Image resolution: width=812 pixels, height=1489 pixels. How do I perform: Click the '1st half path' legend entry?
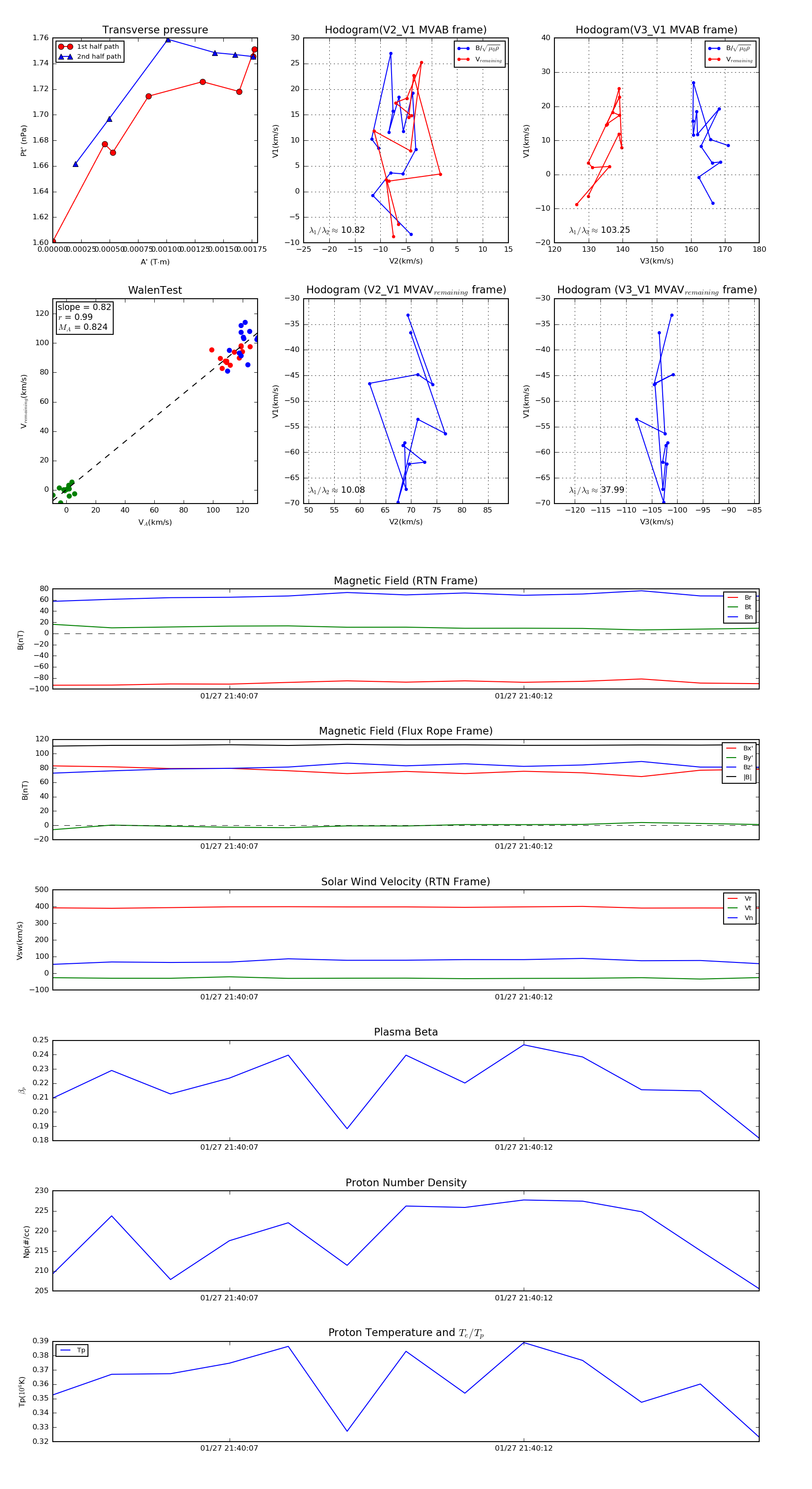coord(89,47)
